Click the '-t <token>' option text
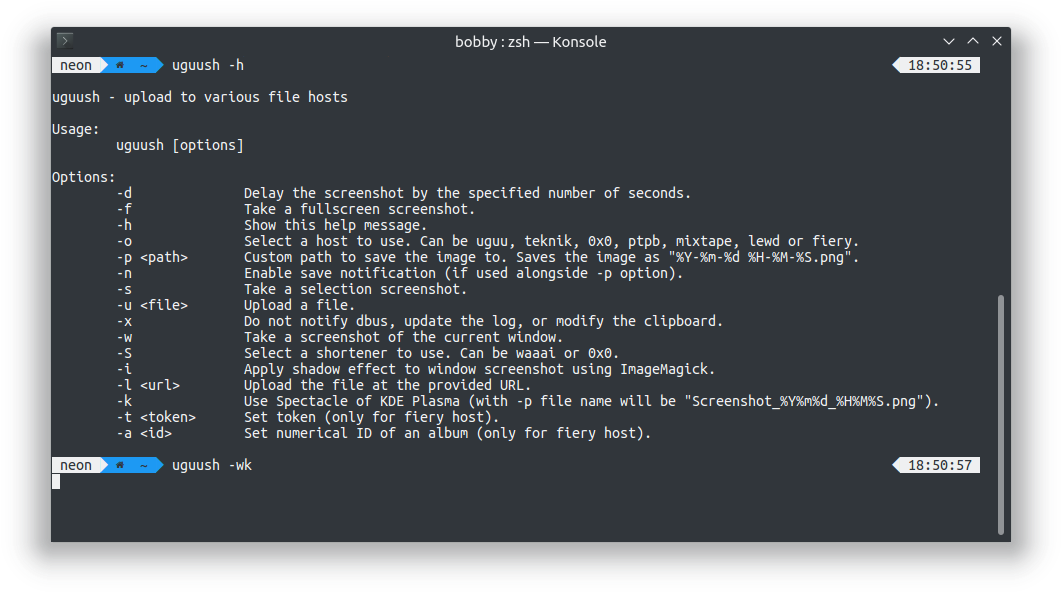This screenshot has width=1061, height=592. 156,417
